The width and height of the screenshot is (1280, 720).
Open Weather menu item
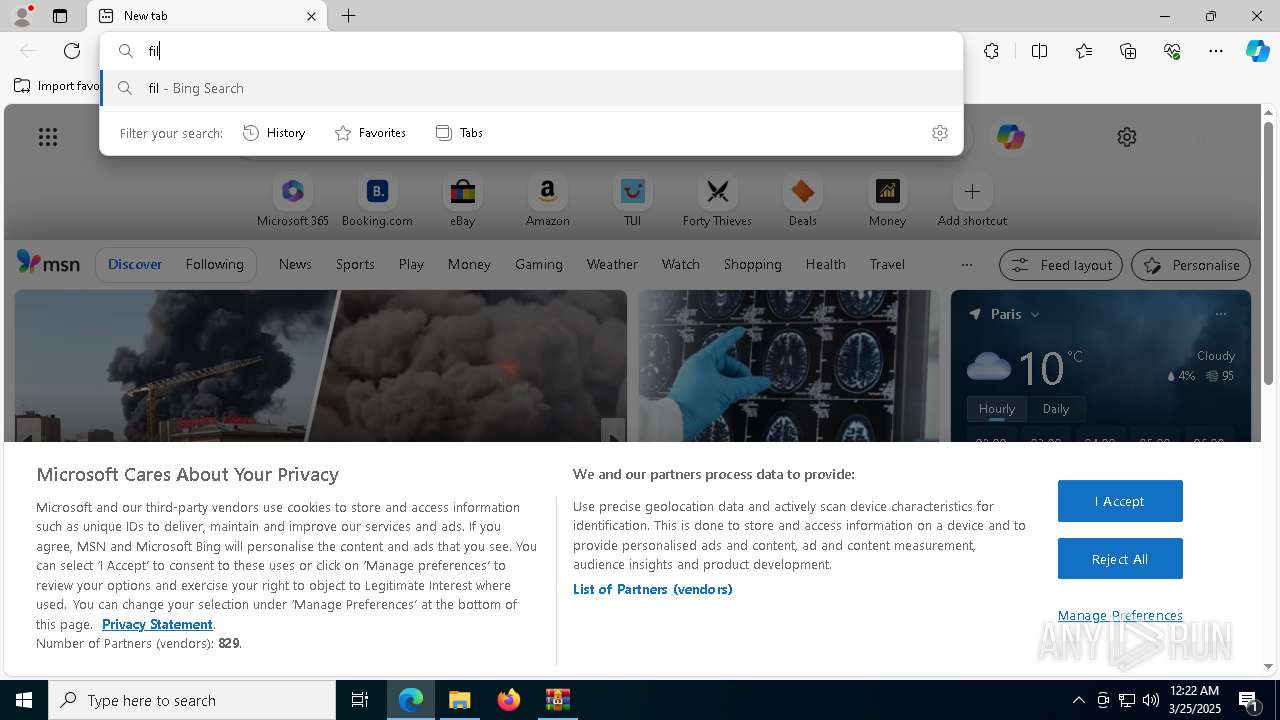(x=612, y=264)
